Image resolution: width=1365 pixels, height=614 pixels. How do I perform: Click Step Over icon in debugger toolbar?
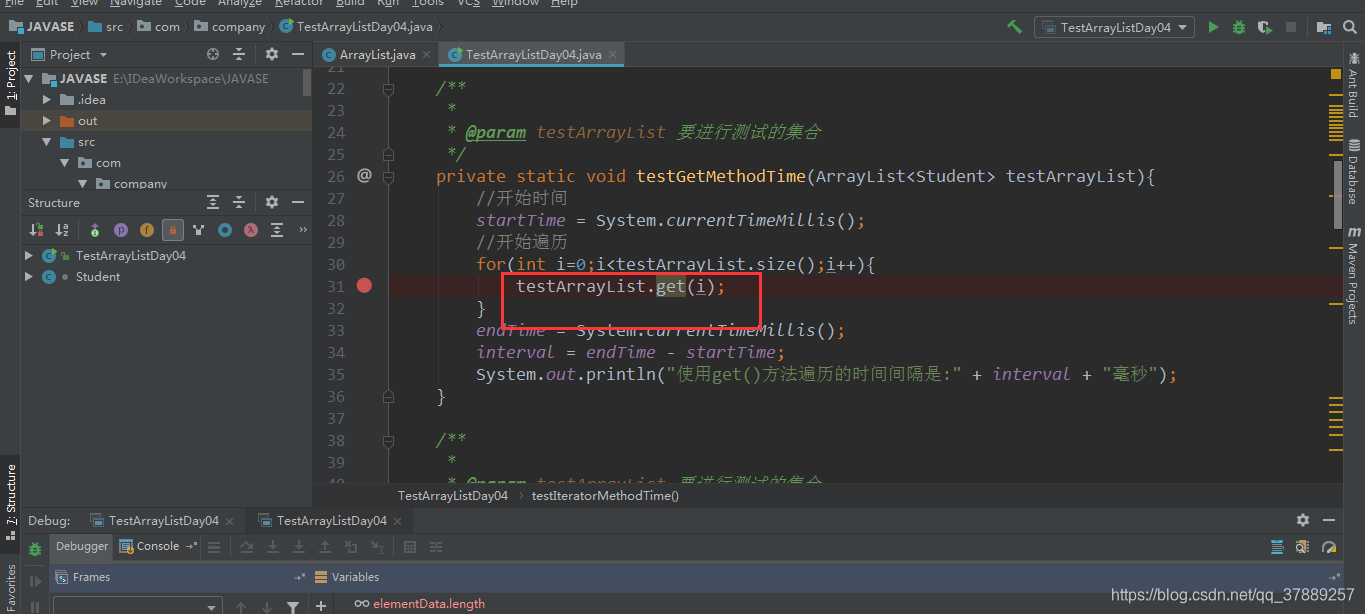coord(247,547)
